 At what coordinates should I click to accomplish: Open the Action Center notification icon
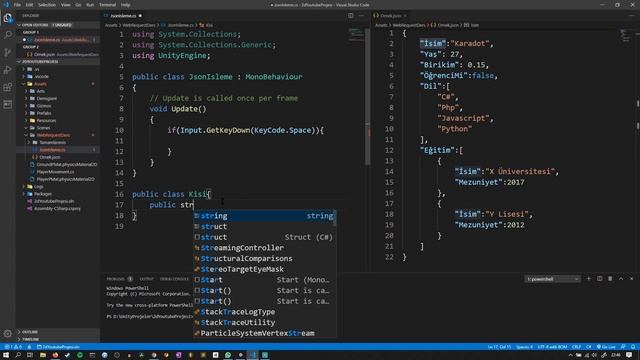point(629,355)
